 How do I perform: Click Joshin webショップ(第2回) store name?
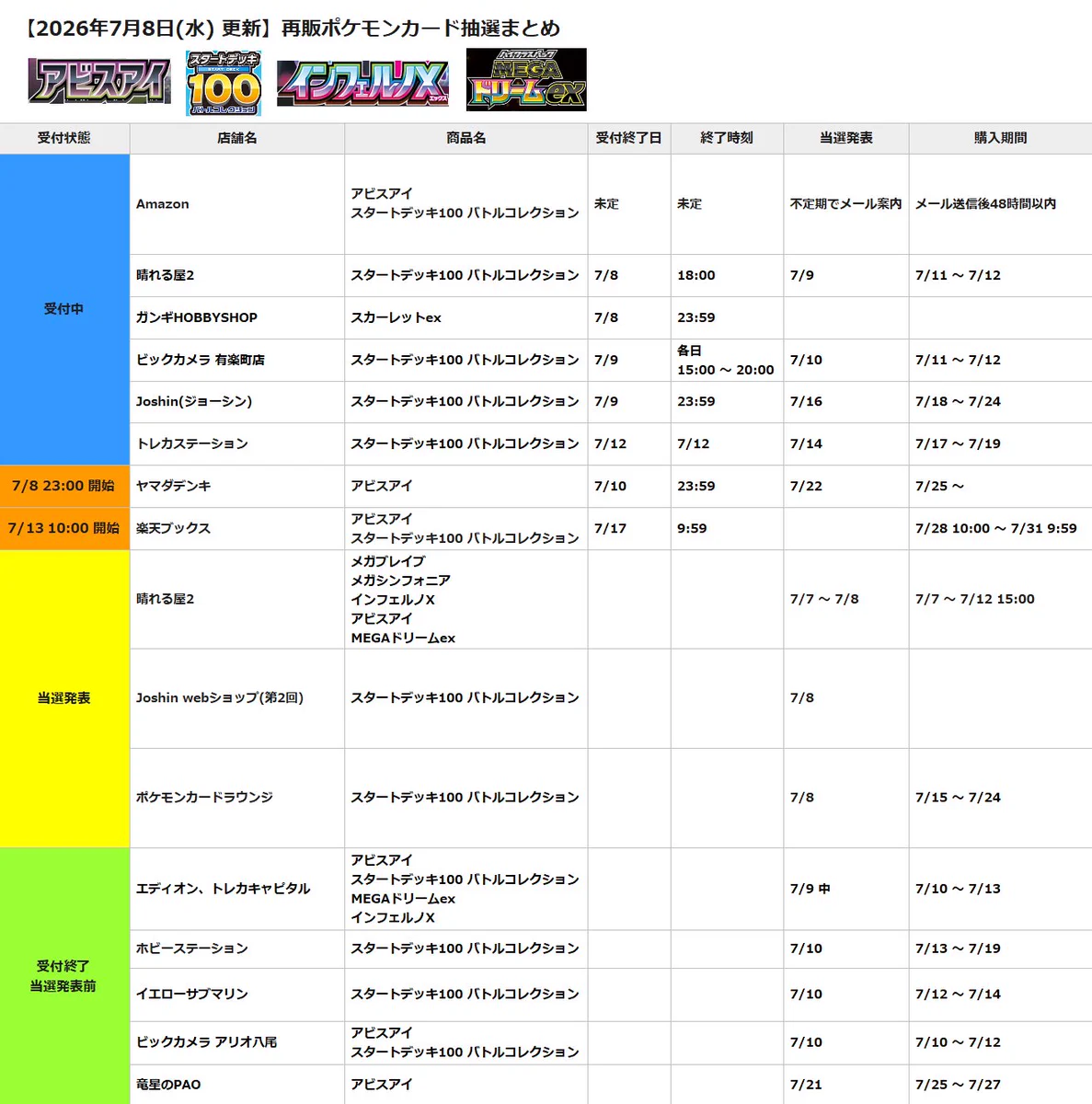click(220, 697)
